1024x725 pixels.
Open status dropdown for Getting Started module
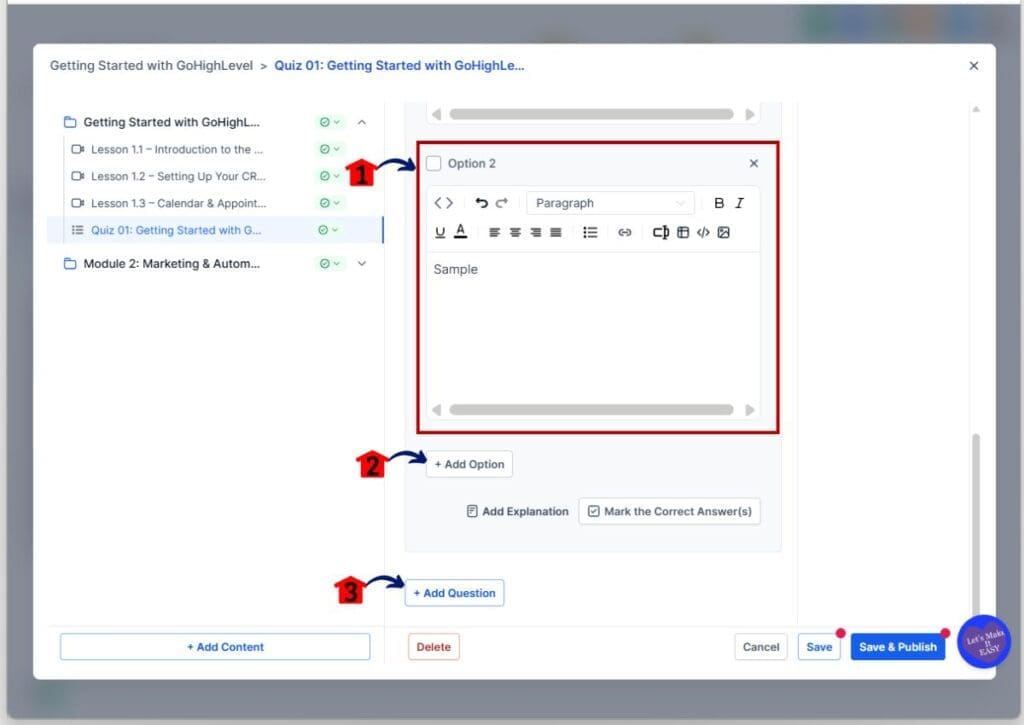[329, 122]
